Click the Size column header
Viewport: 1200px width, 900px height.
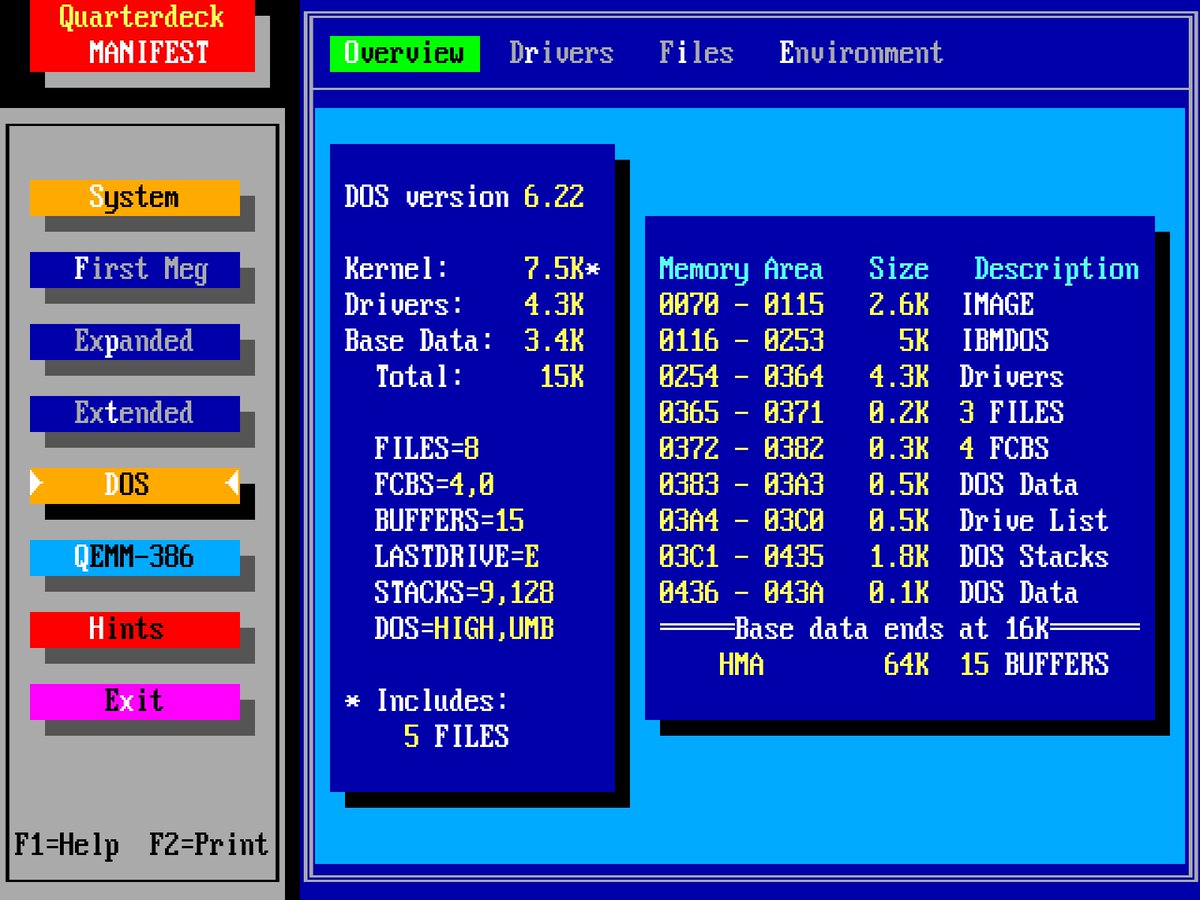tap(899, 269)
